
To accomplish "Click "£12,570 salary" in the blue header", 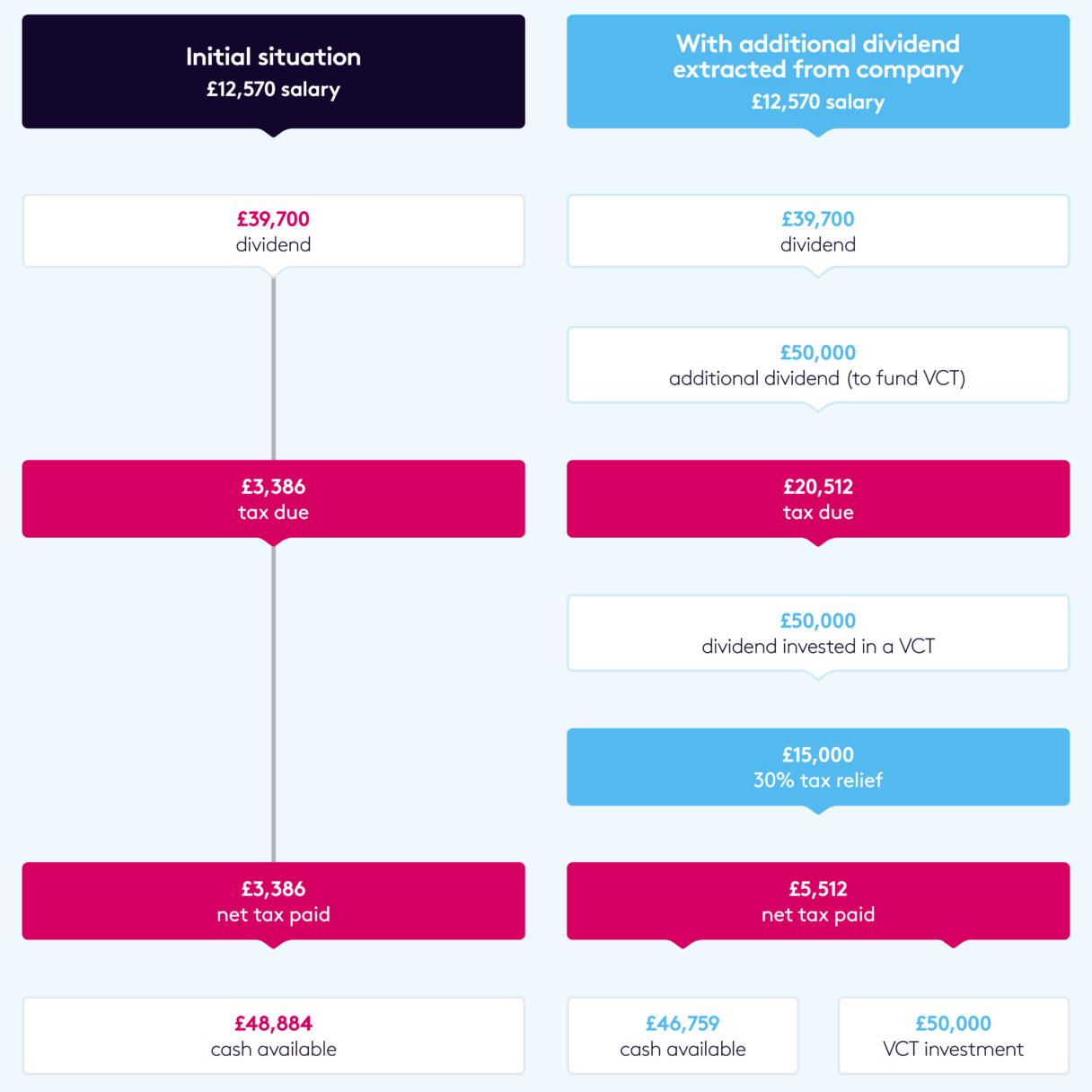I will (x=817, y=102).
